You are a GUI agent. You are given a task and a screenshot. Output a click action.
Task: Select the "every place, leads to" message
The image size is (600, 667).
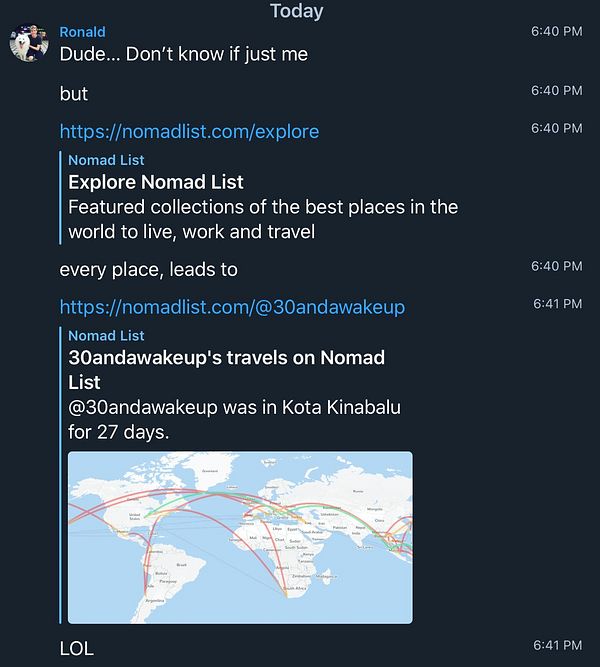tap(148, 269)
